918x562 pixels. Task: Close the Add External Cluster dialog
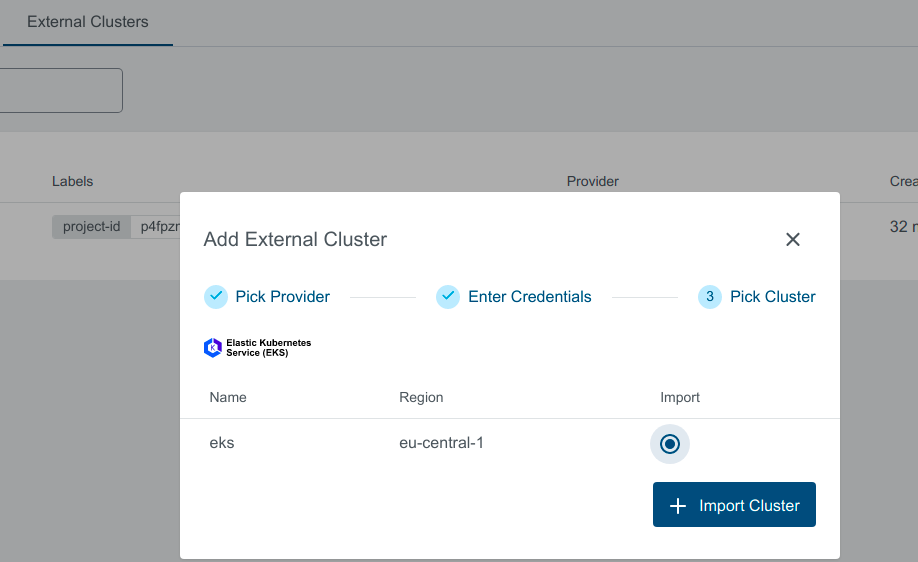[x=793, y=239]
